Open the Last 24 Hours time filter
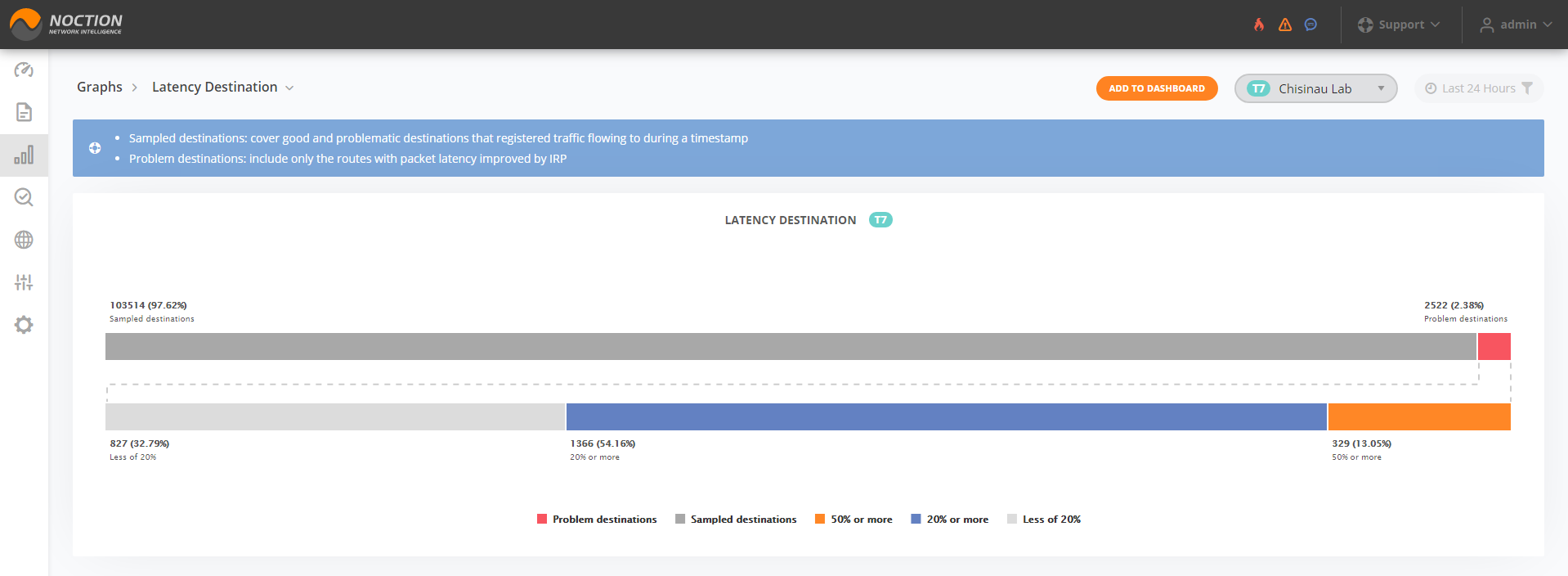The image size is (1568, 576). click(1478, 88)
